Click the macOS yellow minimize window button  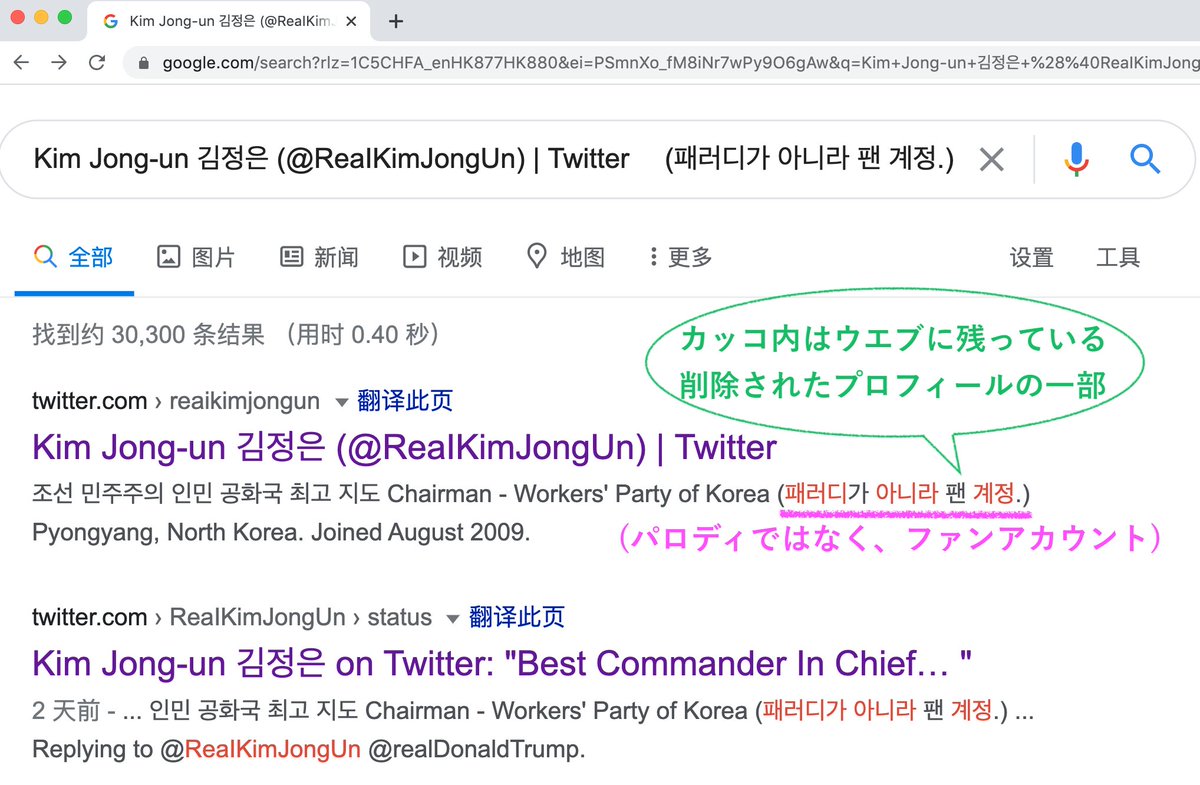tap(41, 17)
